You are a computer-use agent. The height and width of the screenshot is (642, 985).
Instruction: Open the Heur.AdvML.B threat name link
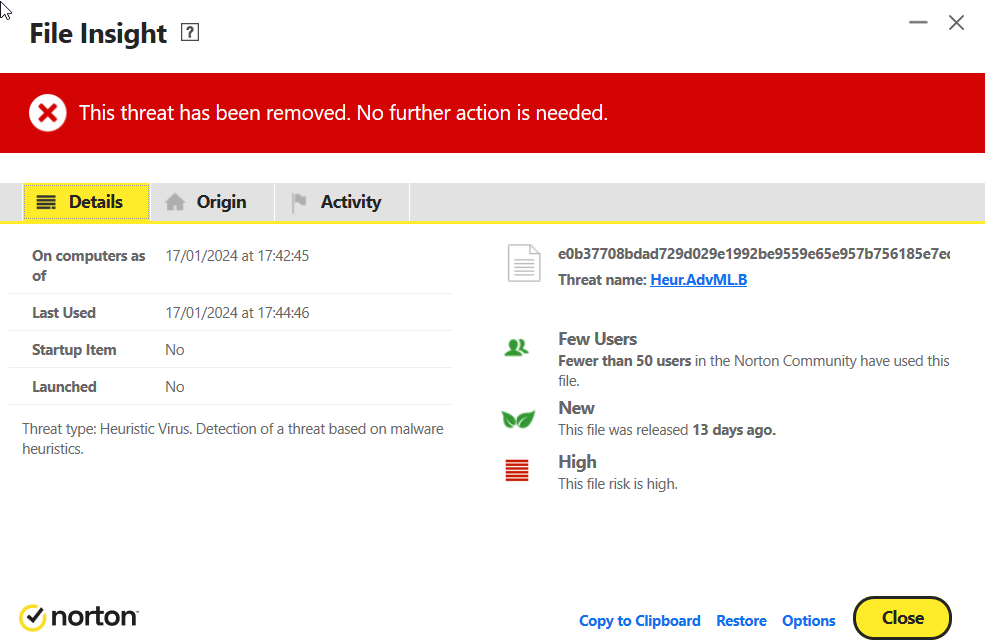pos(698,280)
